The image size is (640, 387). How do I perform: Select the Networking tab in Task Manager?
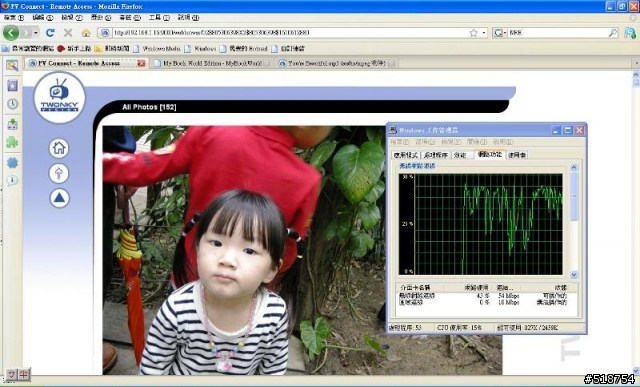tap(490, 154)
